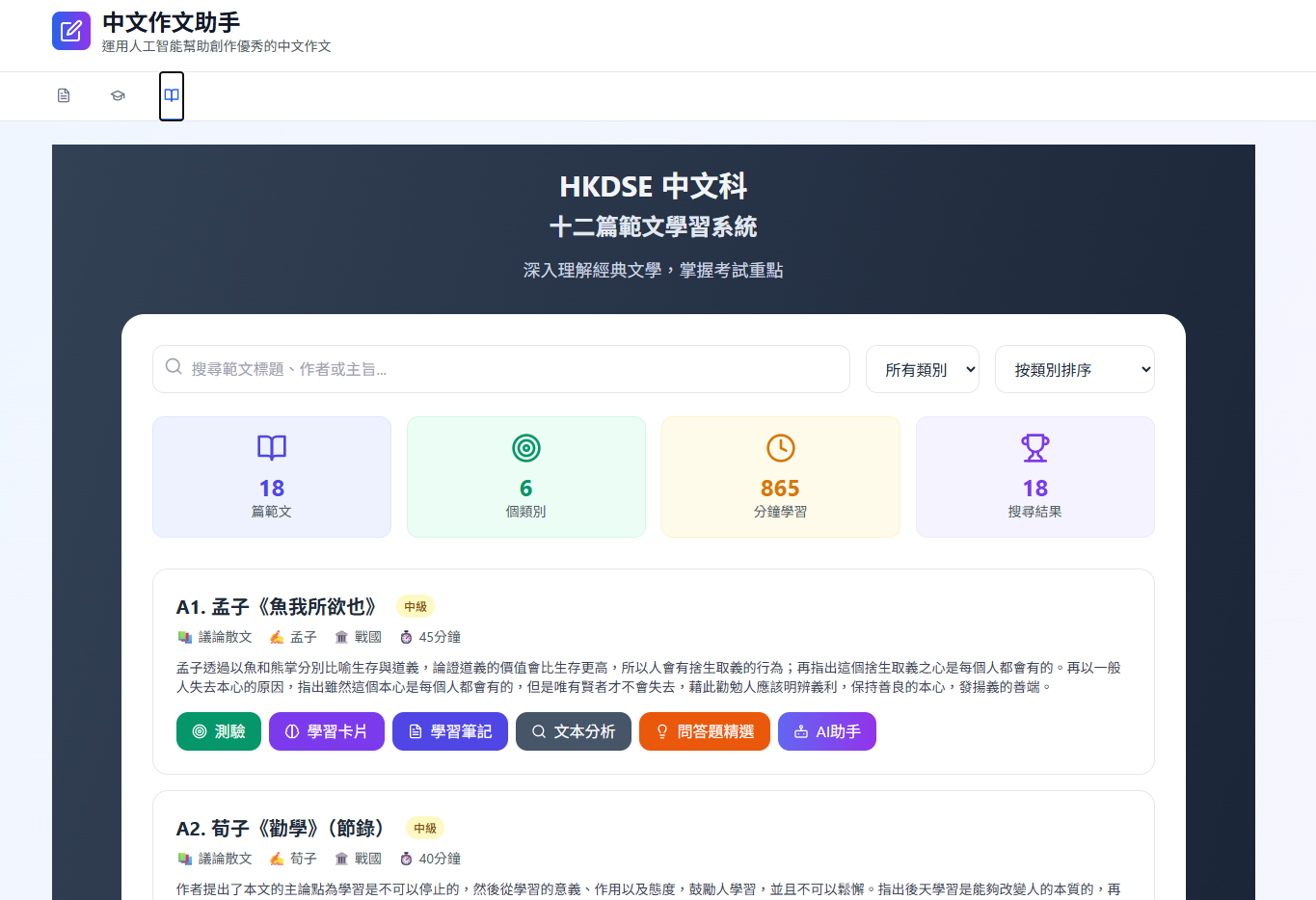This screenshot has height=900, width=1316.
Task: Click the 45分鐘 duration label
Action: click(430, 637)
